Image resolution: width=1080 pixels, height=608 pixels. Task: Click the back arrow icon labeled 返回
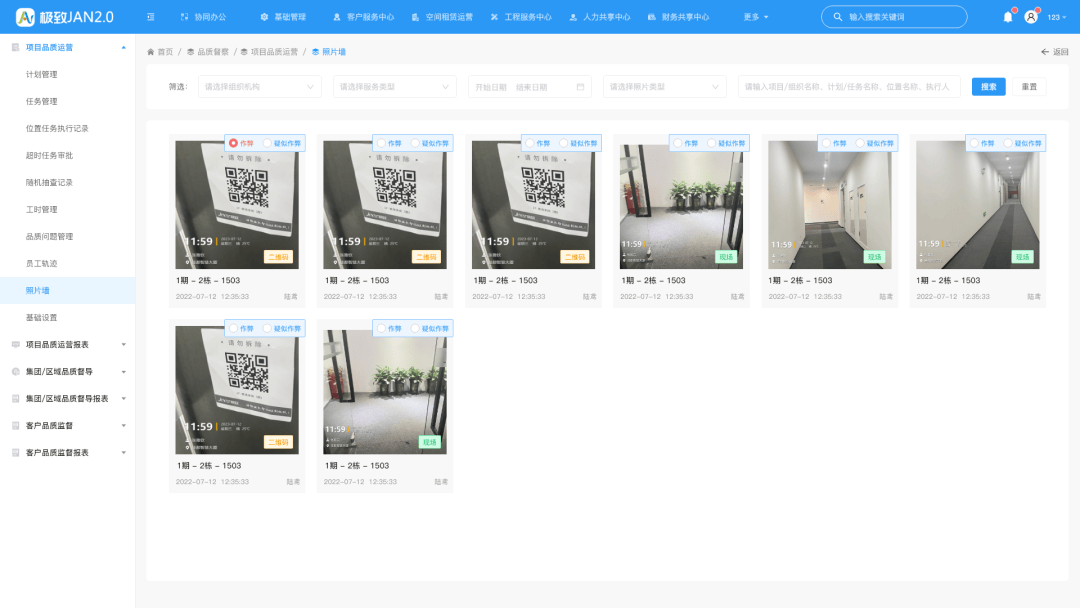point(1045,52)
